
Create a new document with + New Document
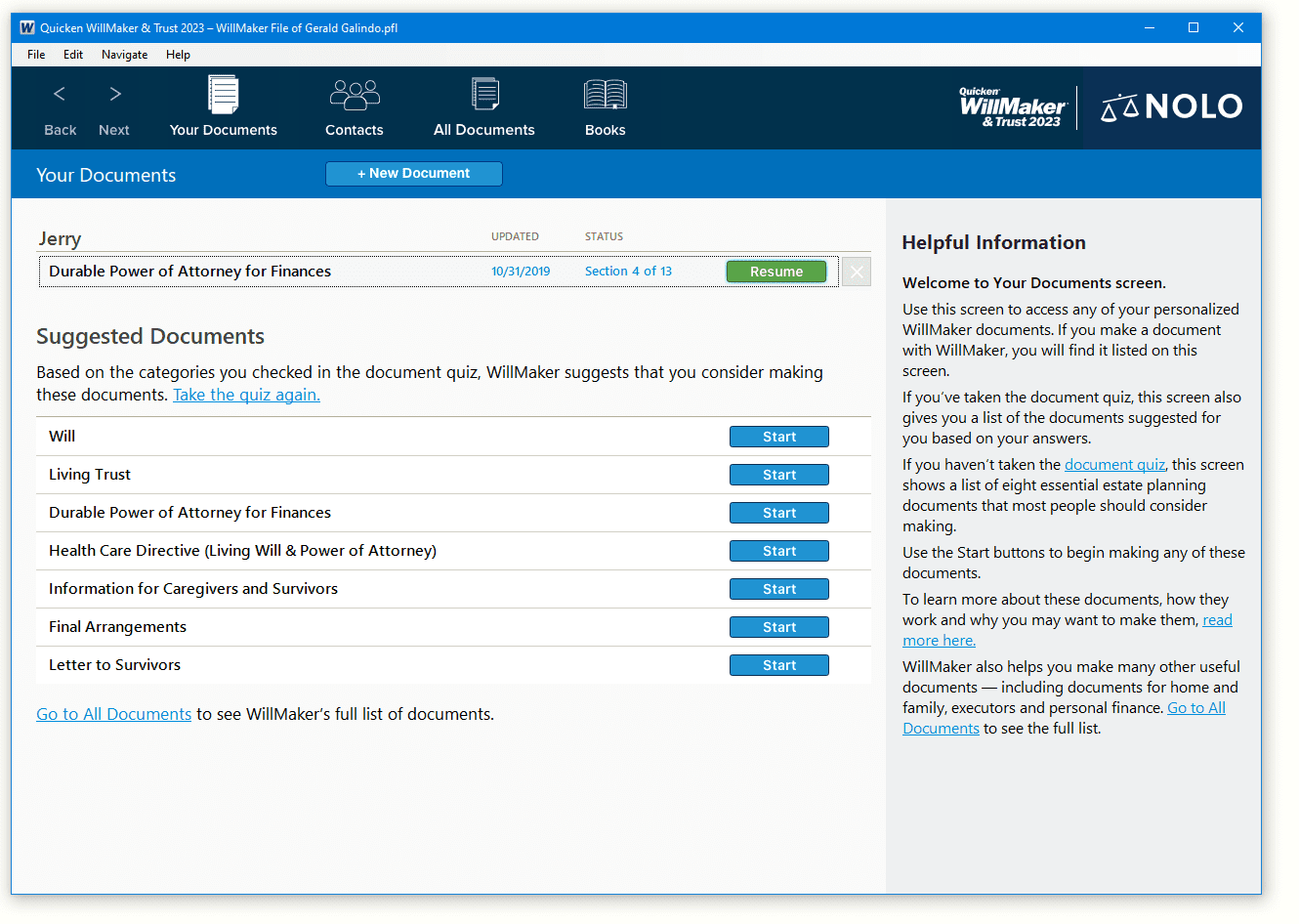pos(414,173)
